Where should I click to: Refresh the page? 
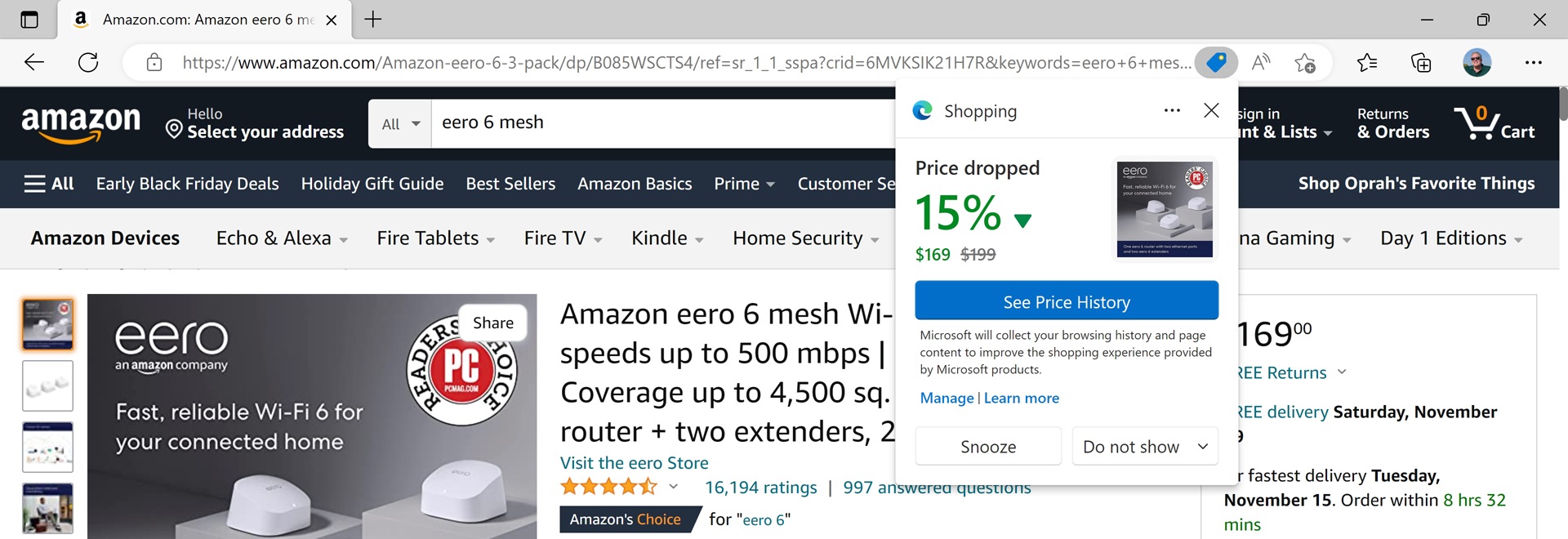(88, 63)
